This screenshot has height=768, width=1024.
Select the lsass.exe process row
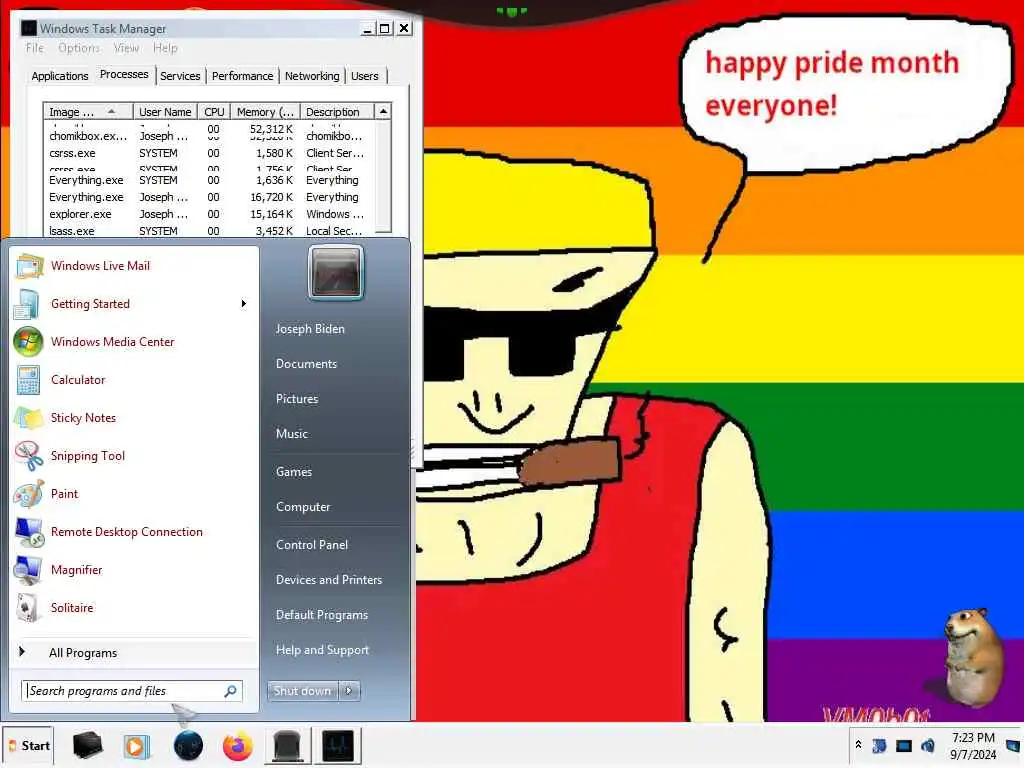(209, 230)
